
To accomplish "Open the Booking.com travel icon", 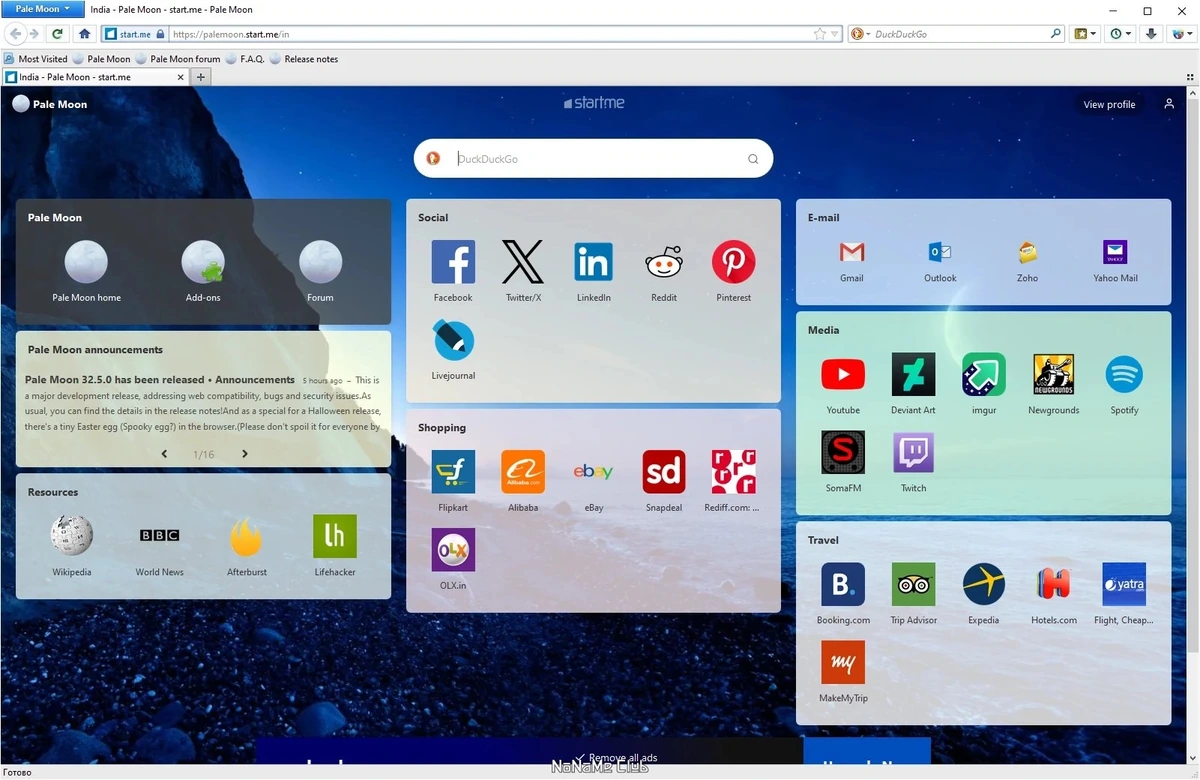I will (843, 584).
